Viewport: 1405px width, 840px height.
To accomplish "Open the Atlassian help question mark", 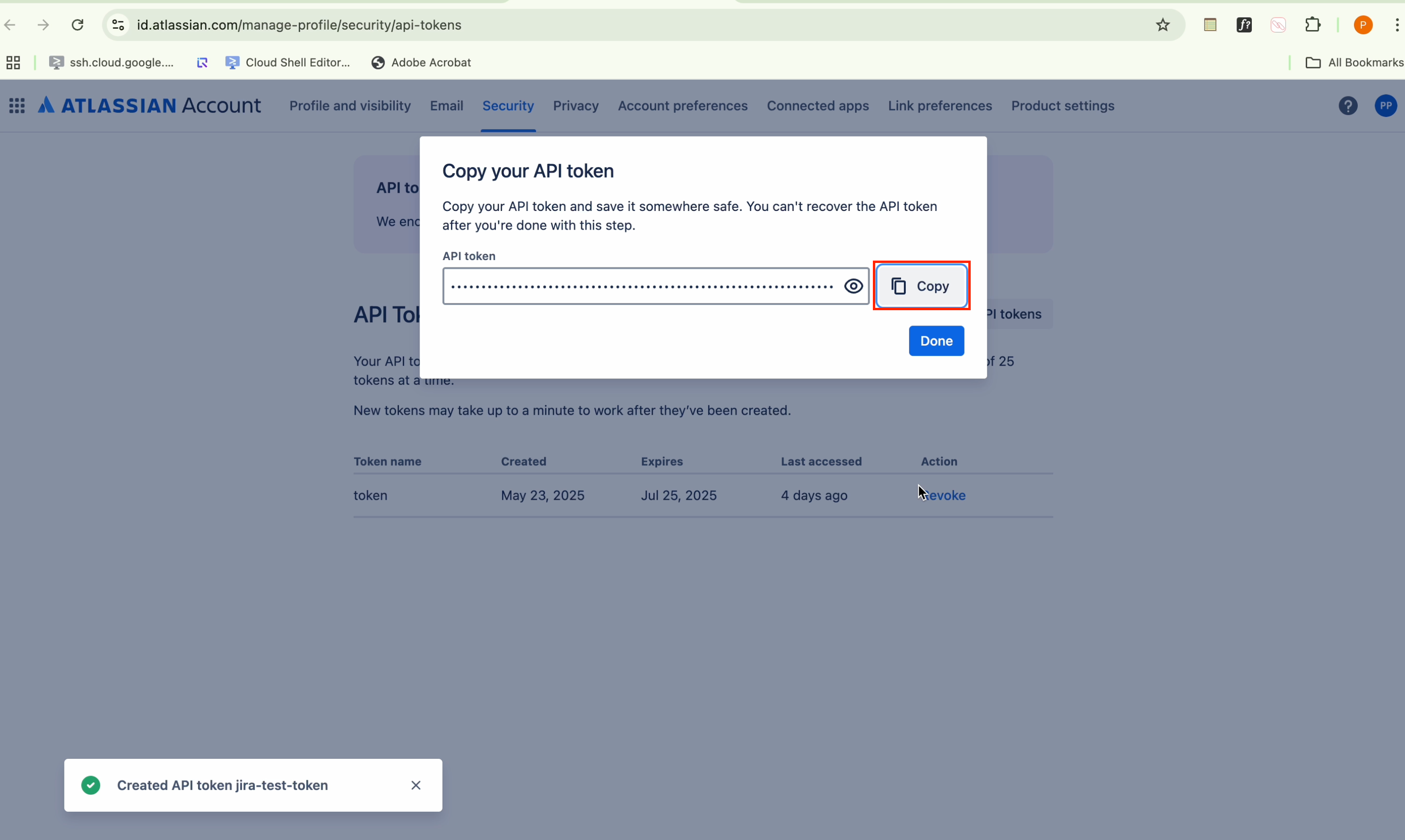I will [x=1348, y=106].
